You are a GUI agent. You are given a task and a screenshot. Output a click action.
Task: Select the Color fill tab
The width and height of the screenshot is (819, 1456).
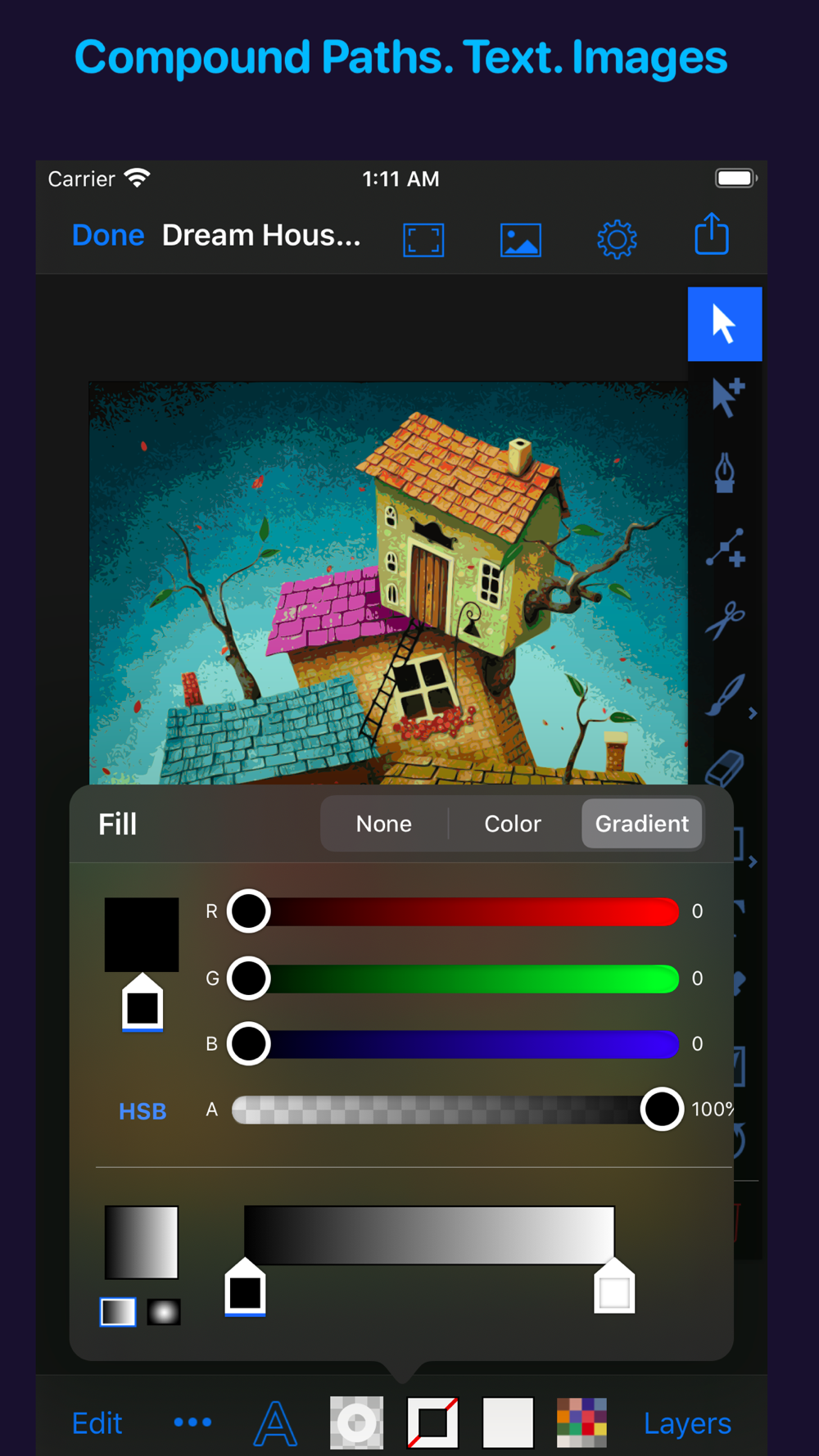513,824
